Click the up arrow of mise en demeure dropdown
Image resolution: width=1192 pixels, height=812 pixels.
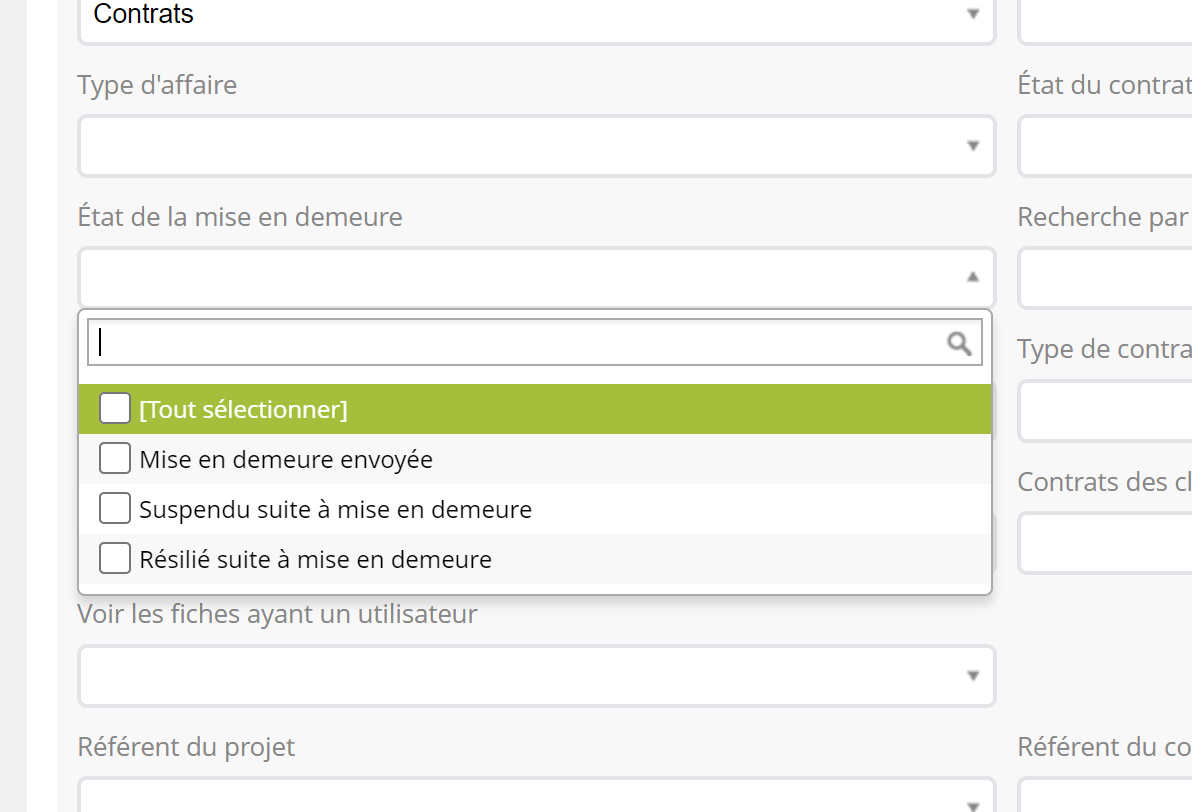[x=972, y=277]
